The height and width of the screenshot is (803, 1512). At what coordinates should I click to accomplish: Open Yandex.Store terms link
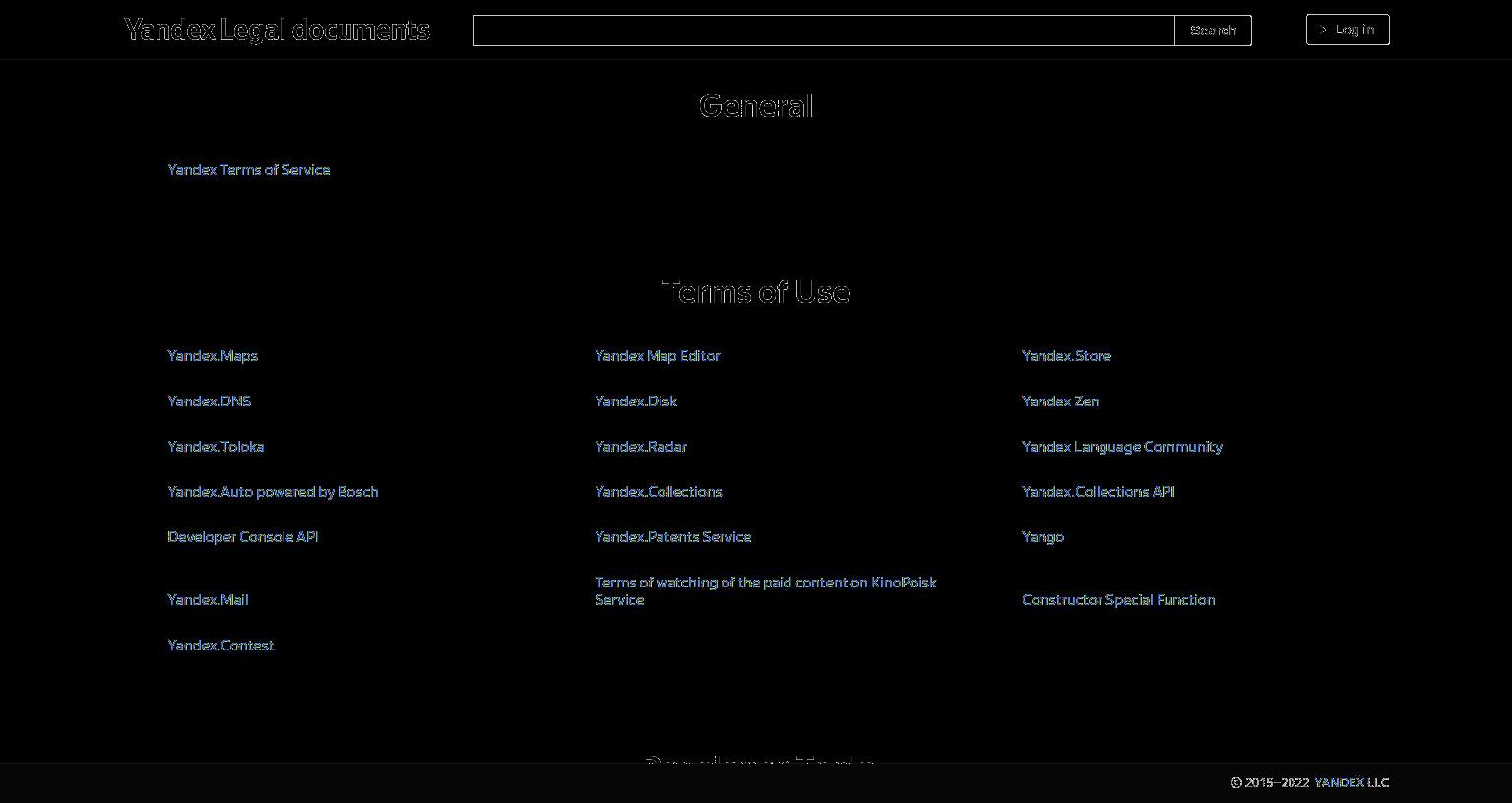pos(1066,356)
